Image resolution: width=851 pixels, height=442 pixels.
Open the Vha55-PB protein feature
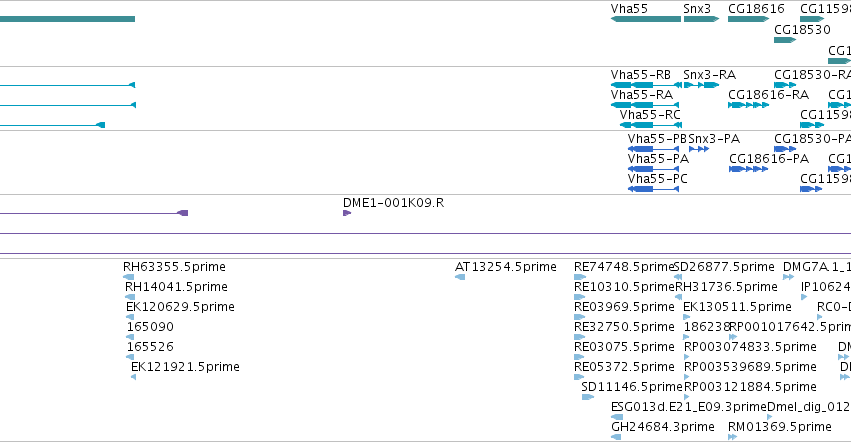click(x=653, y=149)
